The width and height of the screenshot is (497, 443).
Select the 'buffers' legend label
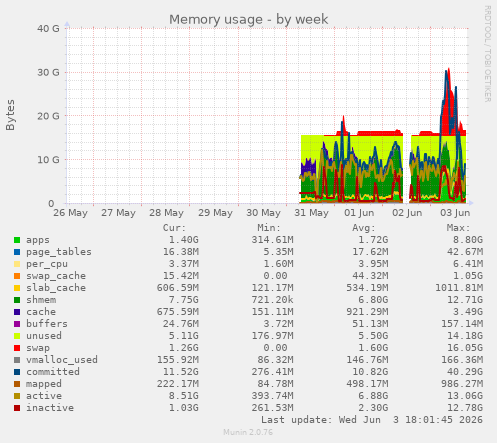[x=47, y=324]
